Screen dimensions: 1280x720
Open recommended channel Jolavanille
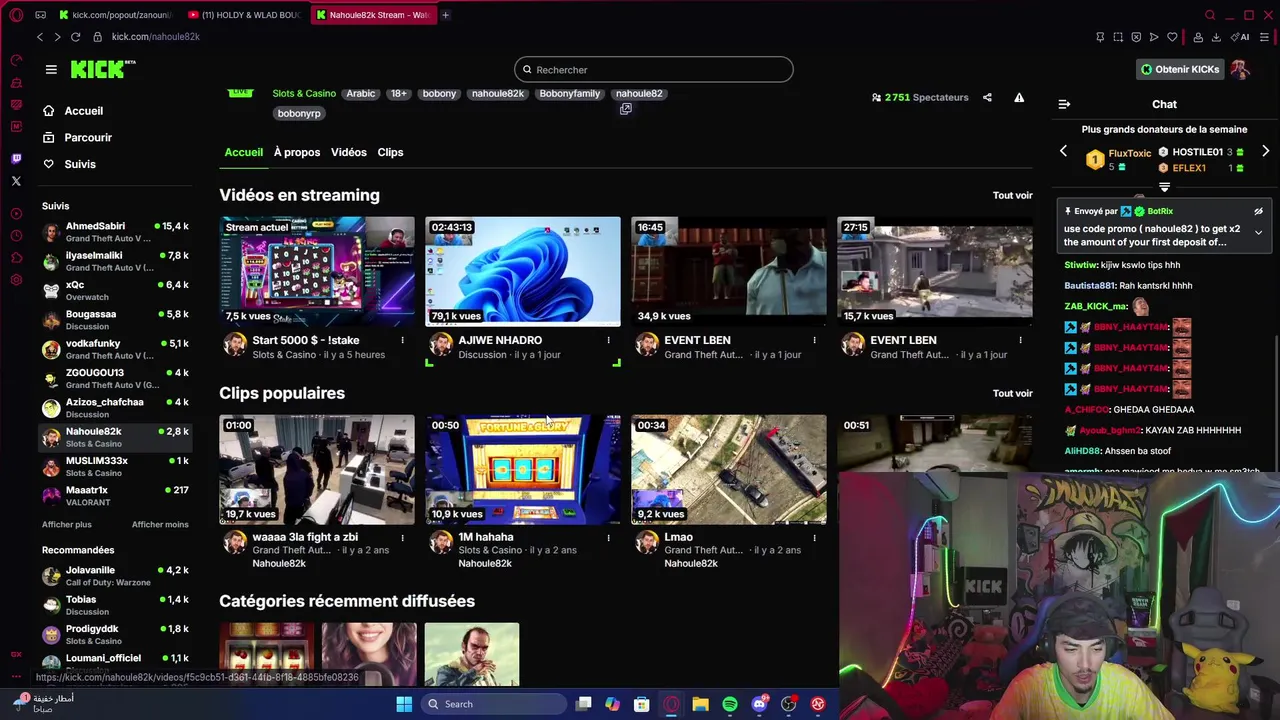point(115,576)
